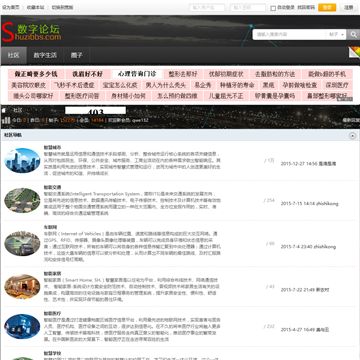Open the 智慧学校 forum title
This screenshot has width=360, height=360.
coord(52,353)
